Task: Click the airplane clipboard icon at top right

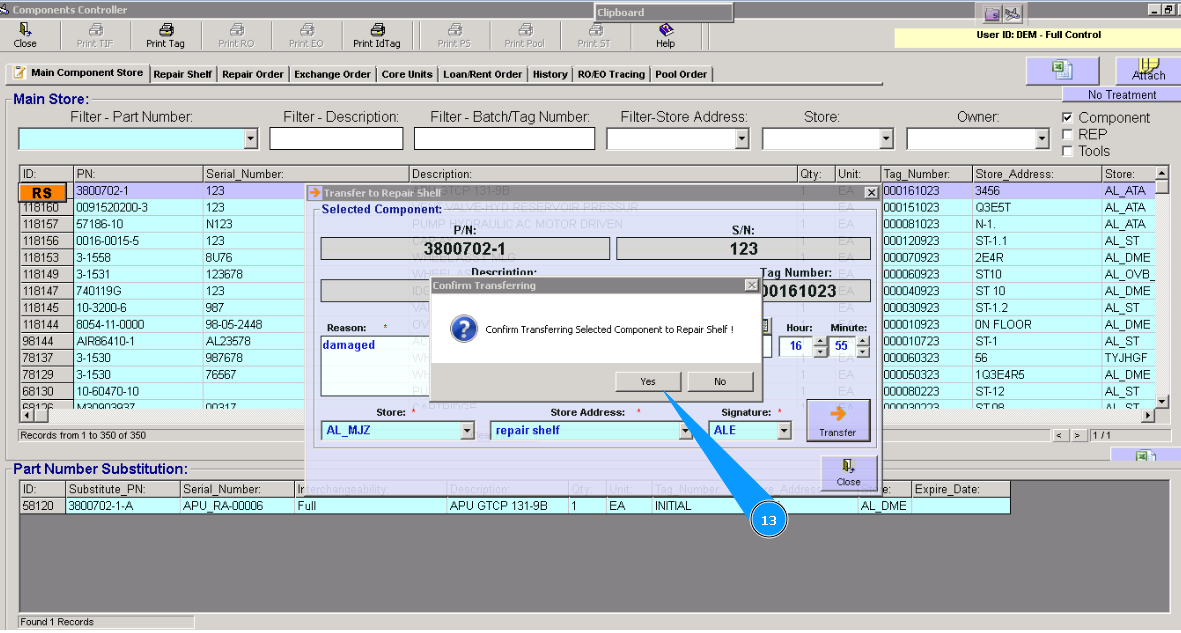Action: click(1014, 13)
